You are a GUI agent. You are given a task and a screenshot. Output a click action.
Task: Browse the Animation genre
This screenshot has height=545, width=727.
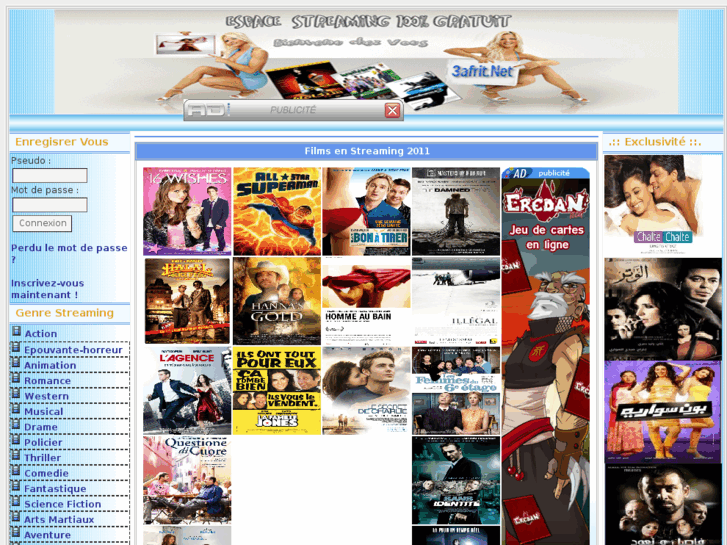(x=50, y=365)
